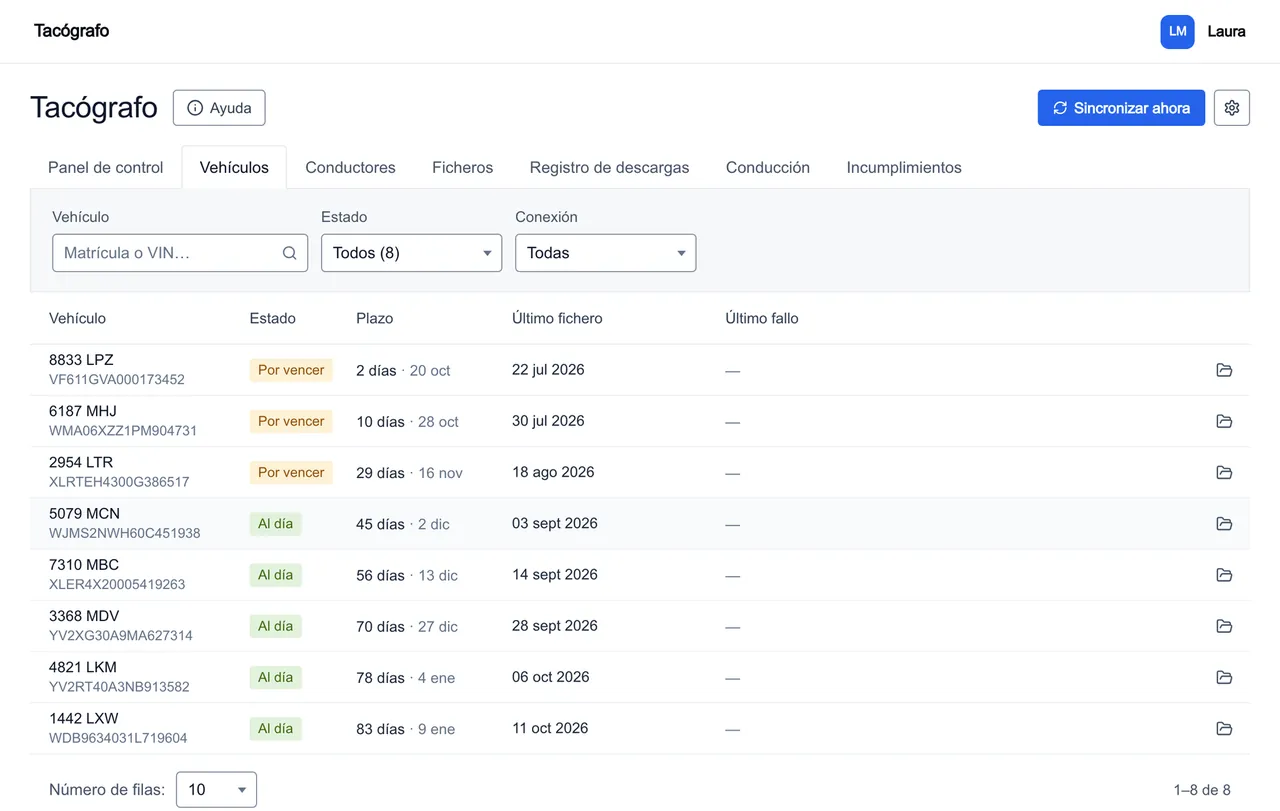The width and height of the screenshot is (1280, 811).
Task: Click the Por vencer badge for 2954 LTR
Action: point(291,472)
